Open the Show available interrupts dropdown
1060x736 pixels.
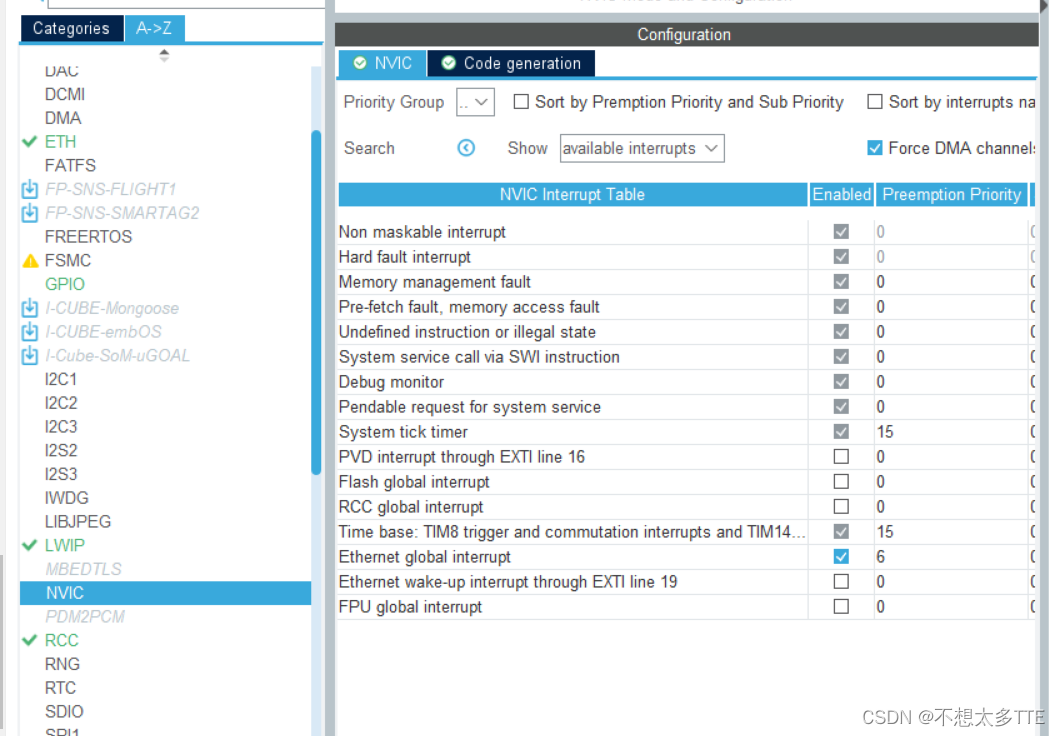pos(641,147)
